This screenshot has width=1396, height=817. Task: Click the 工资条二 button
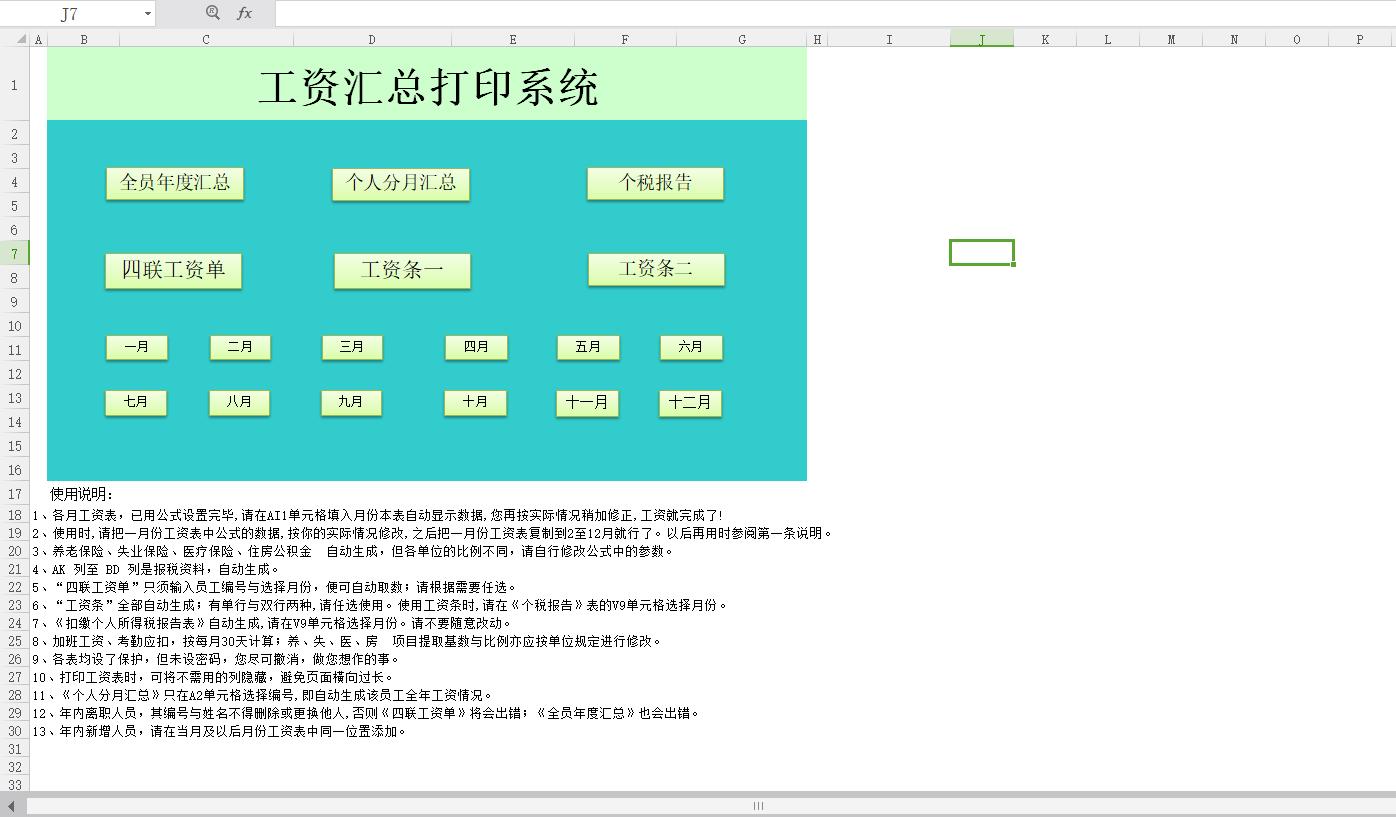pos(656,268)
